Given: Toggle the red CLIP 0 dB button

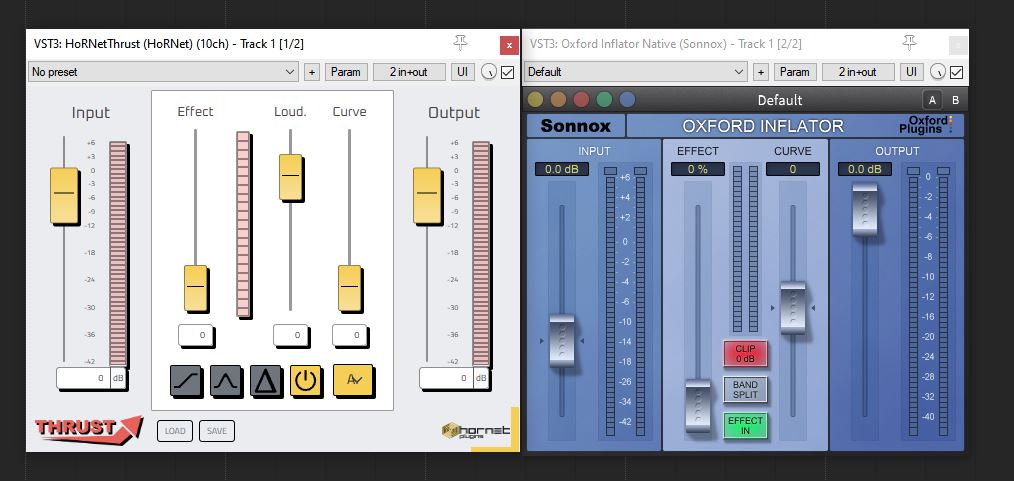Looking at the screenshot, I should 745,354.
